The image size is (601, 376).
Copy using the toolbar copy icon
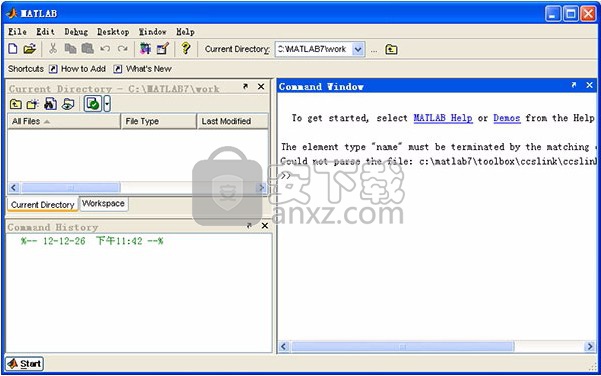70,49
